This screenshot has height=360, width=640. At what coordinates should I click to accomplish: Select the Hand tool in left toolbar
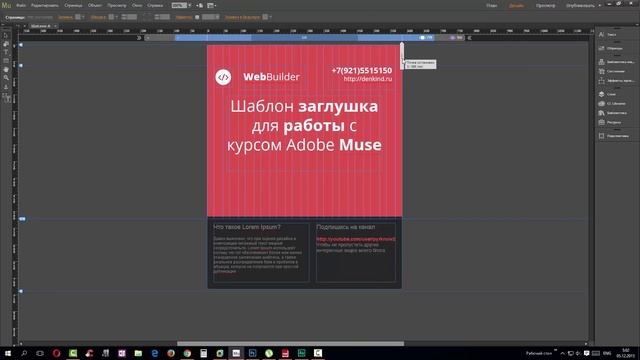(6, 69)
